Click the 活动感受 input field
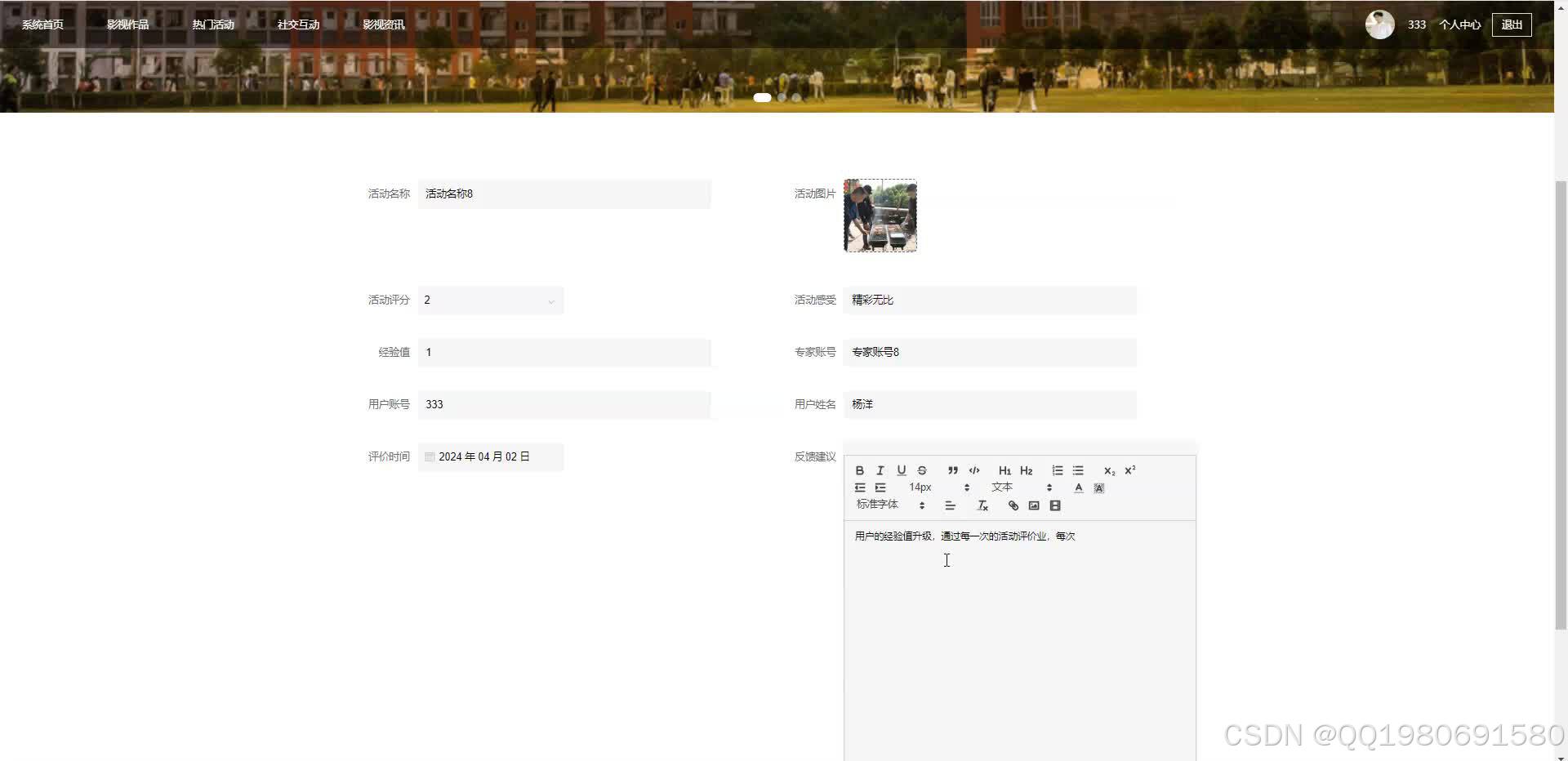This screenshot has height=761, width=1568. [x=990, y=300]
